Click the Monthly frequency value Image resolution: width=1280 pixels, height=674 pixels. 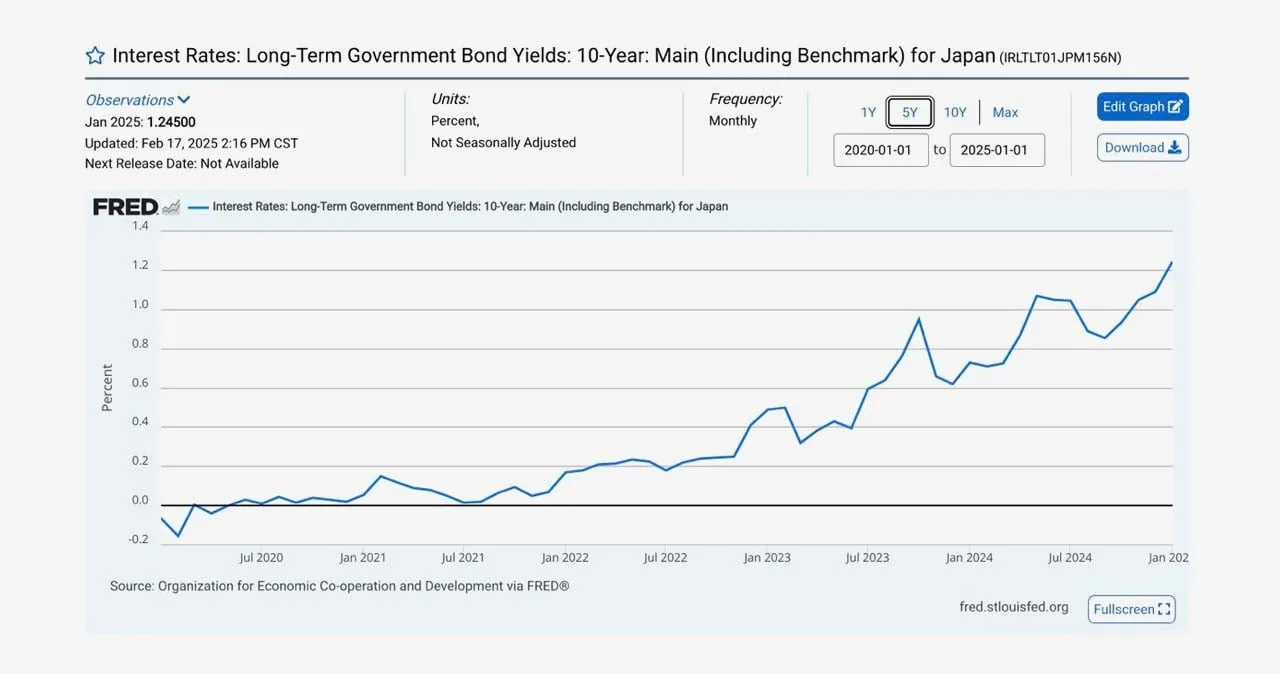tap(733, 121)
